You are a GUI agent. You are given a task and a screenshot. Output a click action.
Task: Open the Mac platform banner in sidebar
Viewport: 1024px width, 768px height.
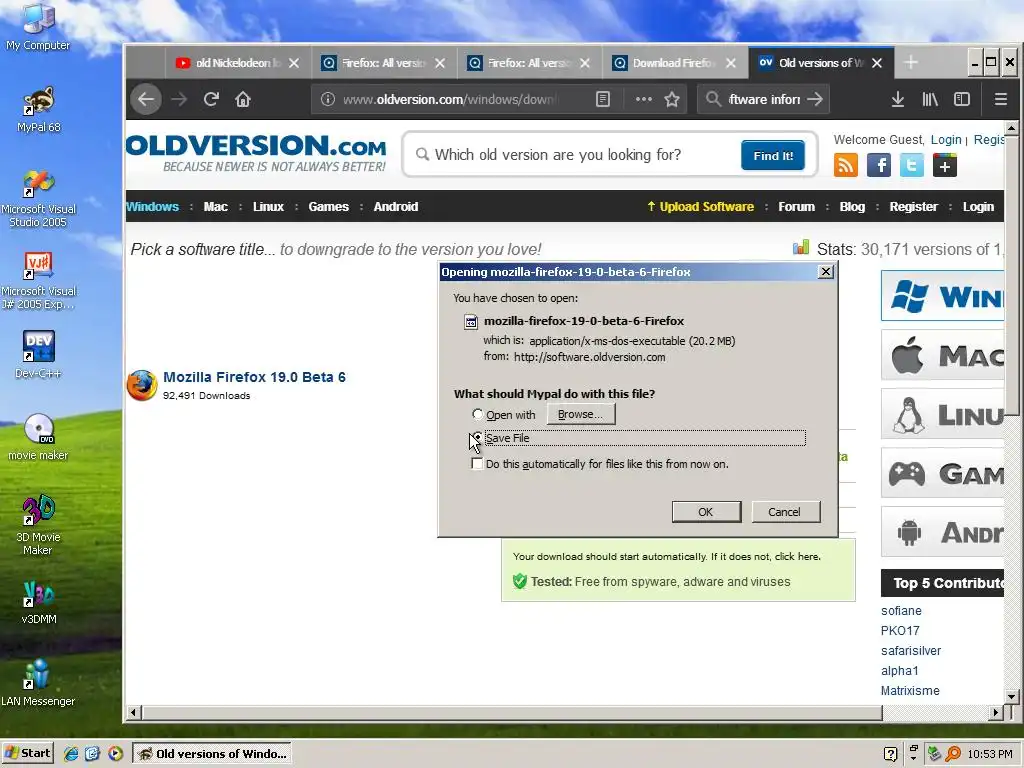[x=942, y=355]
